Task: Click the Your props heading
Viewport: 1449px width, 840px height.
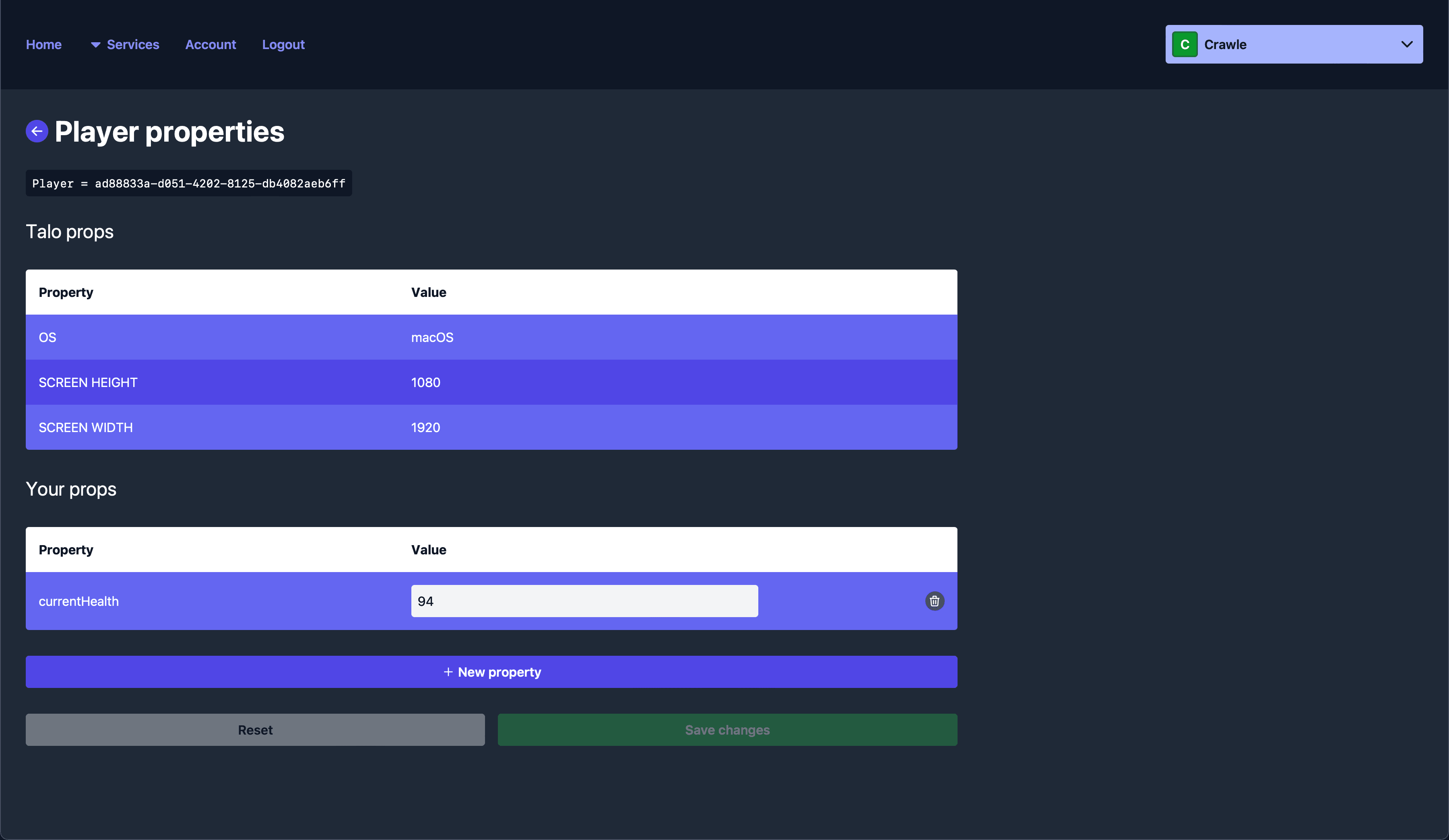Action: (x=71, y=489)
